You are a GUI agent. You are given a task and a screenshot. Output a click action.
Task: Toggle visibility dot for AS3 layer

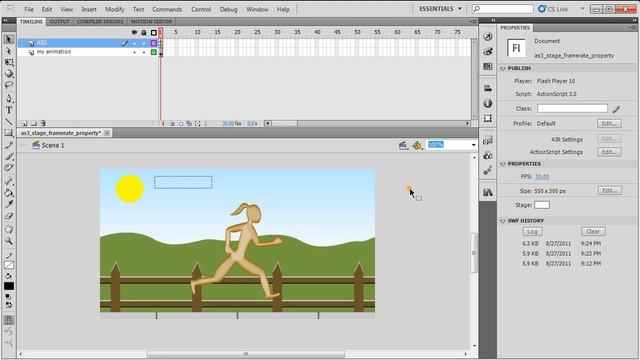click(x=134, y=43)
